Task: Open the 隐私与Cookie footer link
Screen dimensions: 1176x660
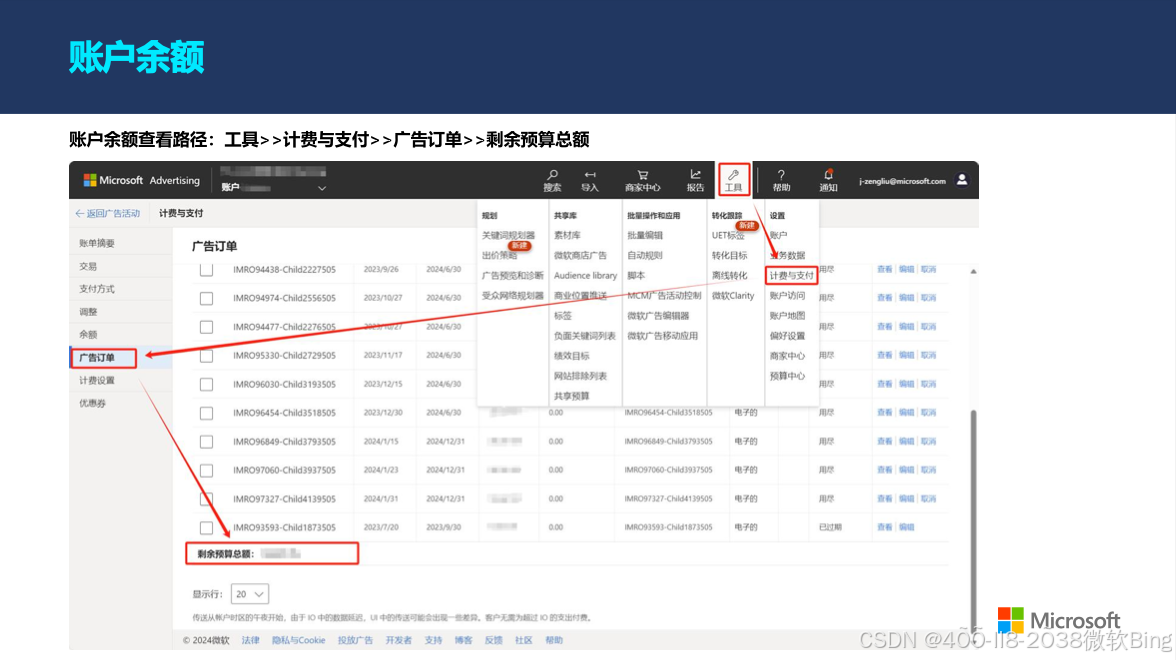Action: pyautogui.click(x=298, y=640)
